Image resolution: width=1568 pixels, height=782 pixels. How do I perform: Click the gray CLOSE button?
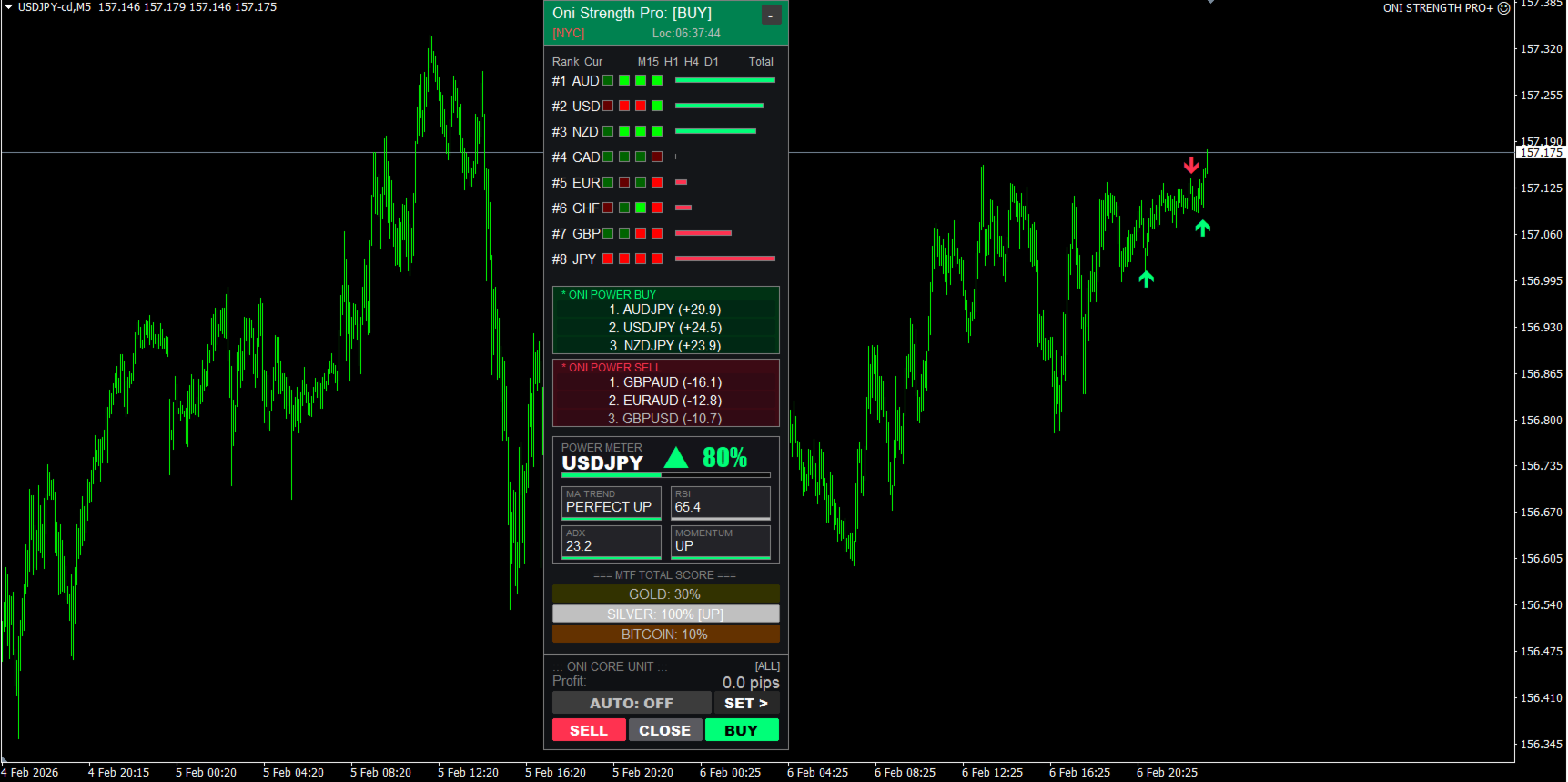(665, 730)
